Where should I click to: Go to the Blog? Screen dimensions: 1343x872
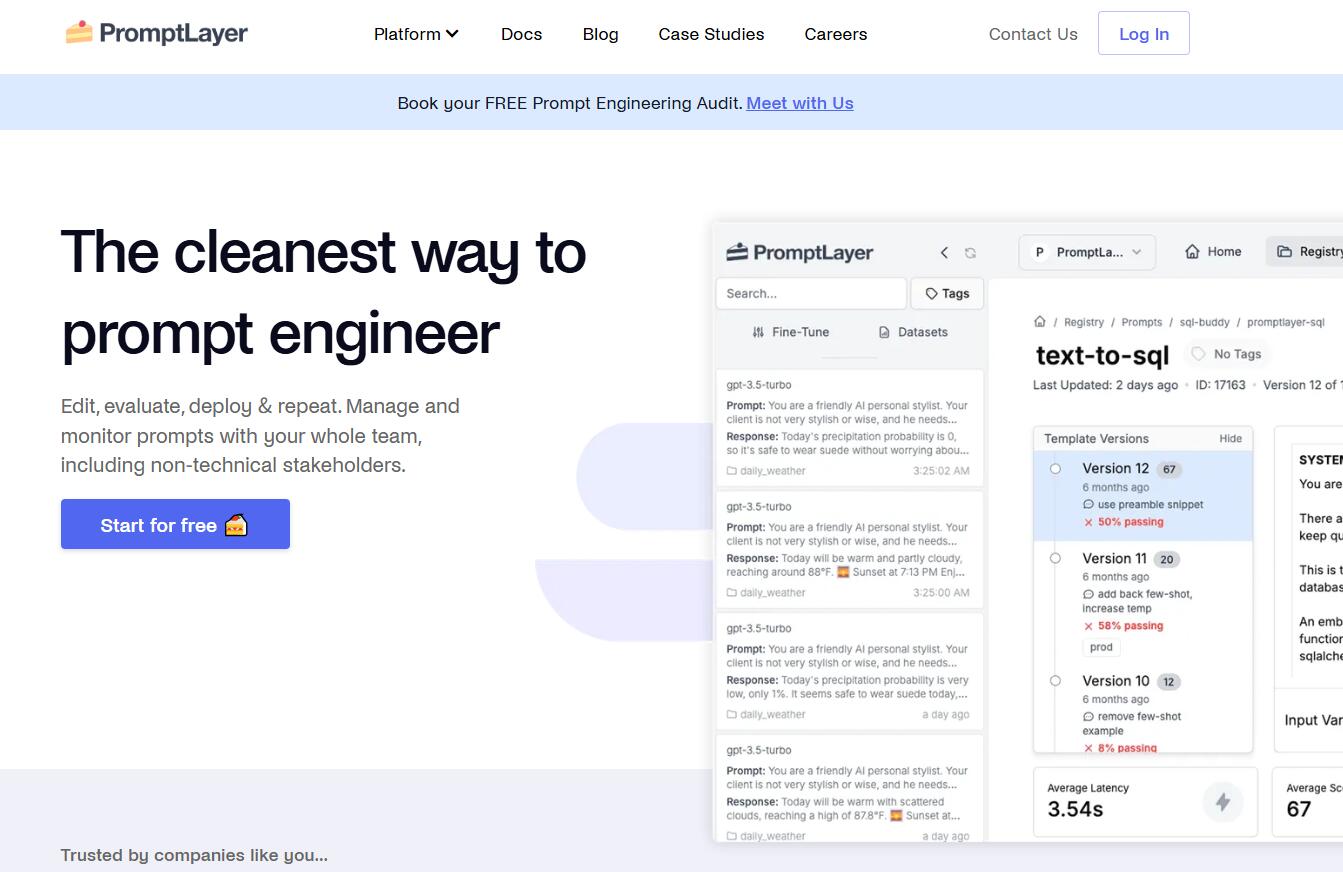(600, 34)
